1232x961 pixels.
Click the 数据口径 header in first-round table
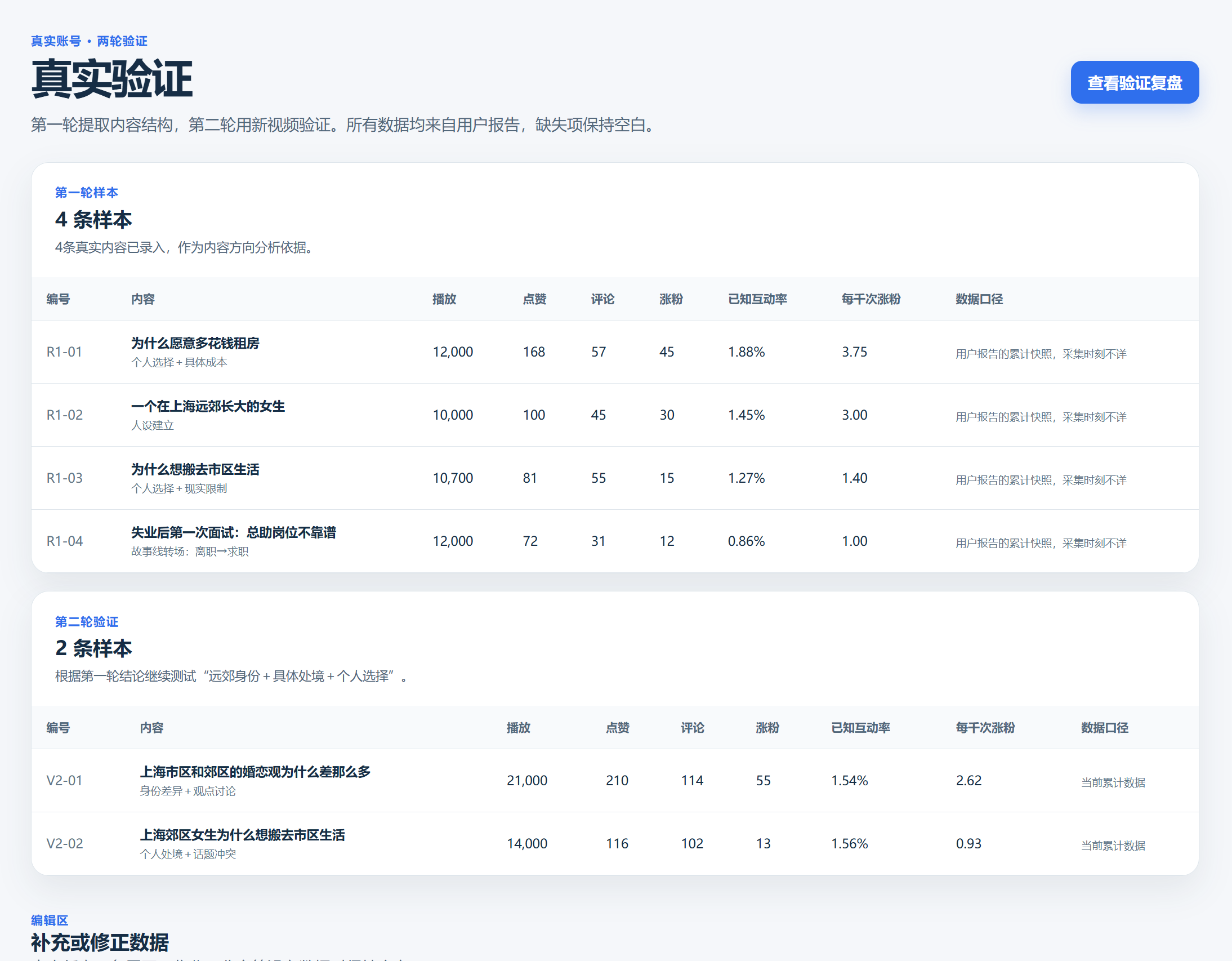(x=979, y=299)
